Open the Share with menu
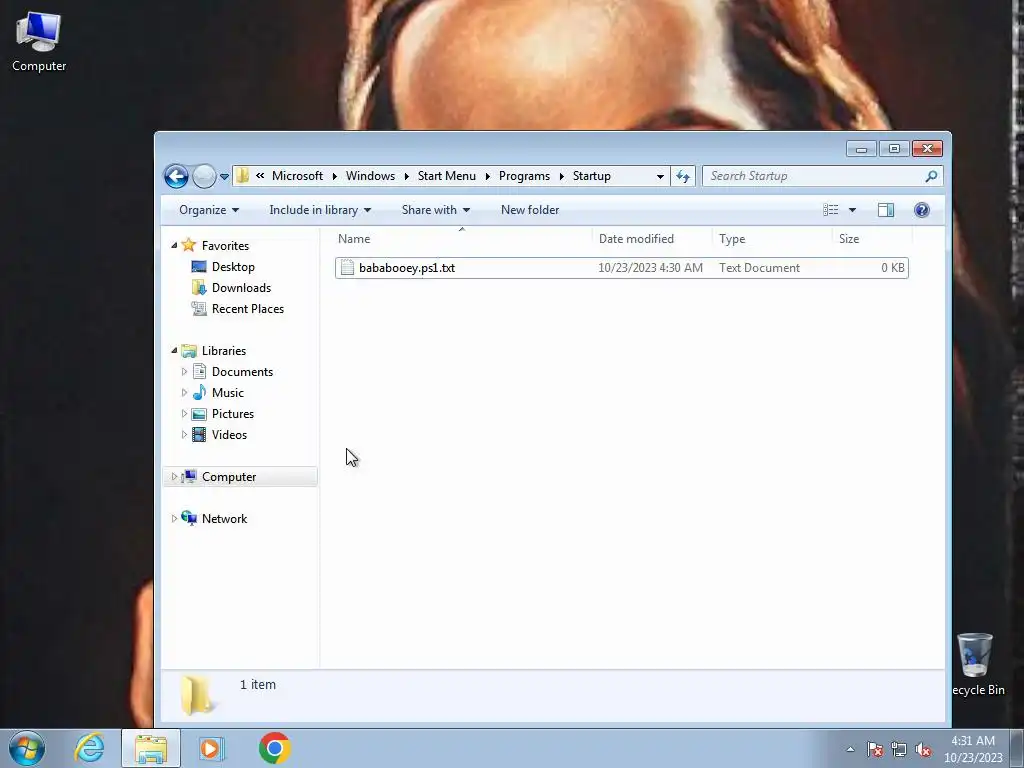 pos(436,210)
